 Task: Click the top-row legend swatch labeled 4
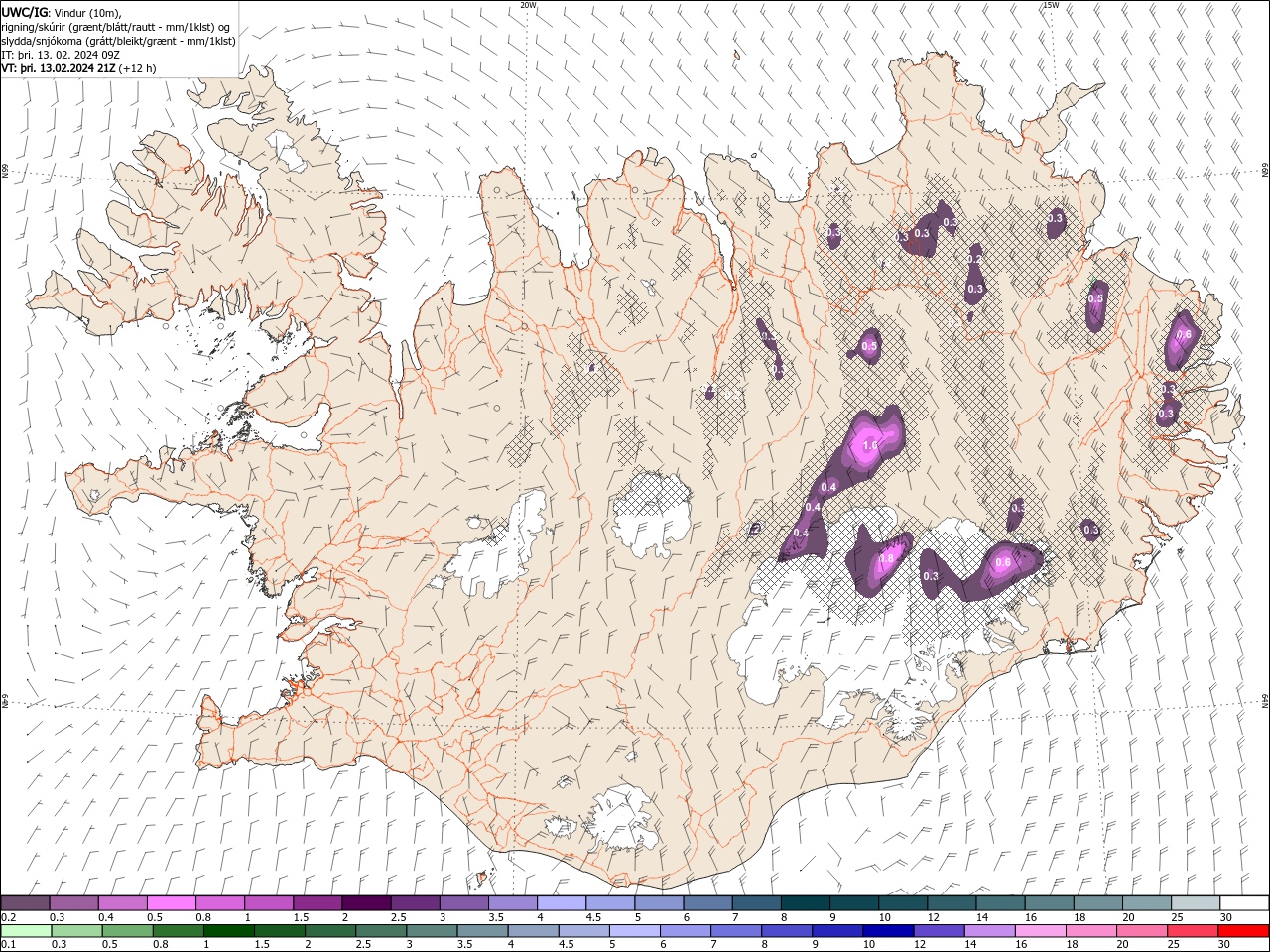pos(562,903)
